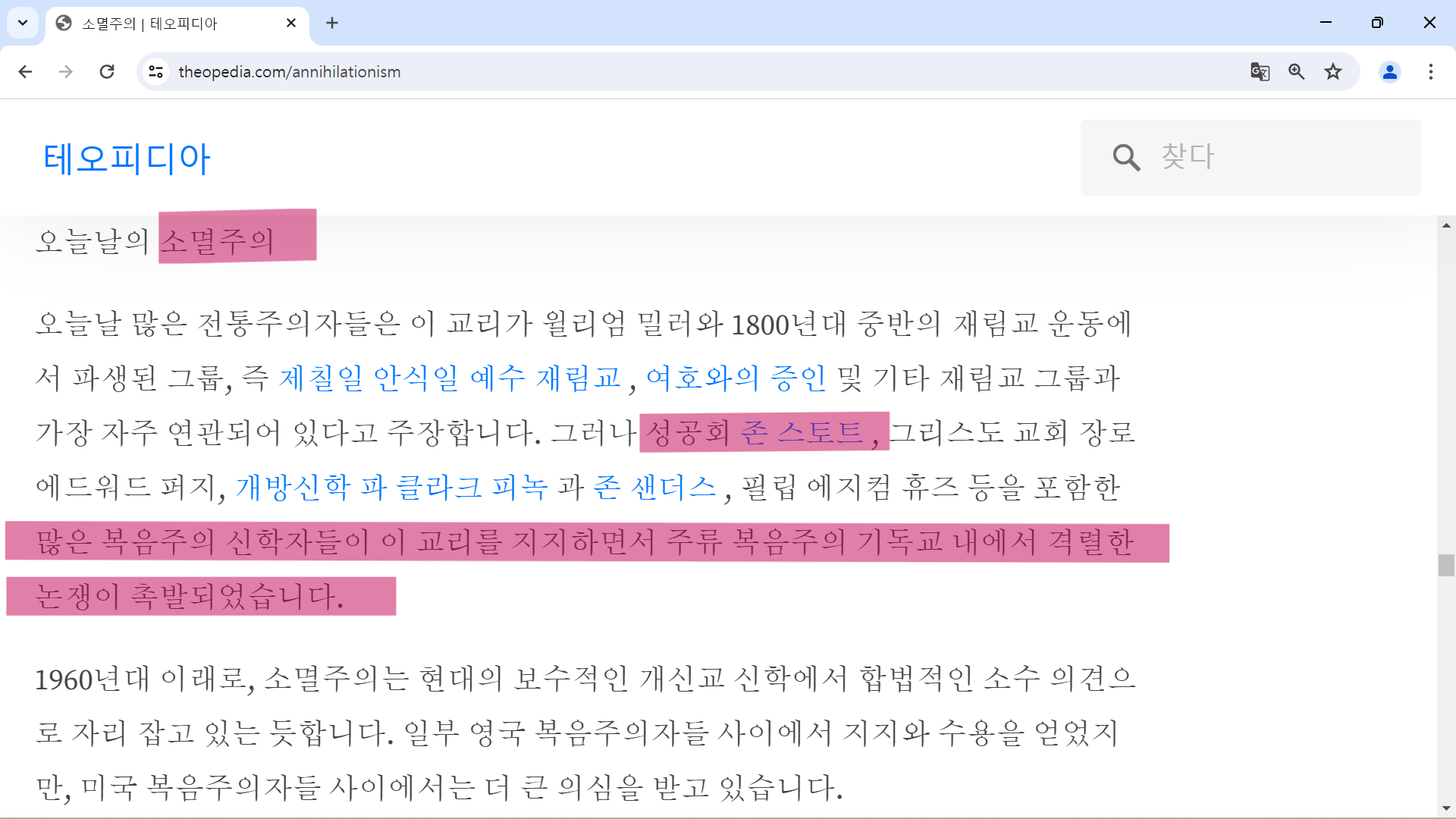
Task: Restore down the Chrome window
Action: [1377, 23]
